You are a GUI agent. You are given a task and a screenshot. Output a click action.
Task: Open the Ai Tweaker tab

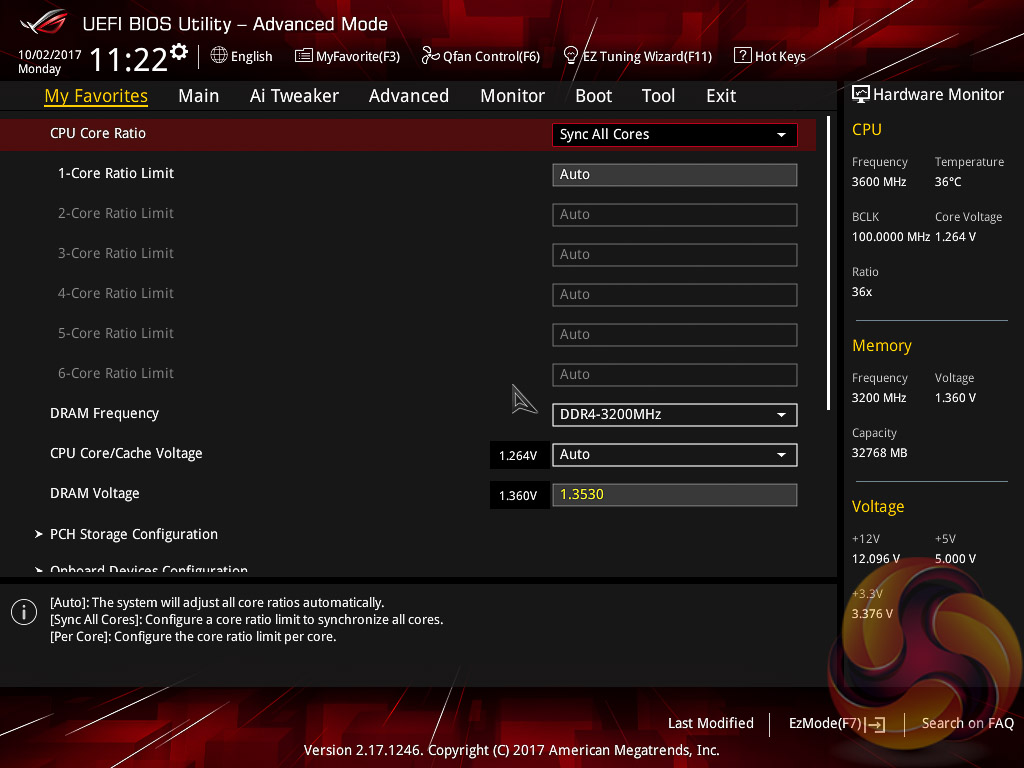pyautogui.click(x=294, y=96)
